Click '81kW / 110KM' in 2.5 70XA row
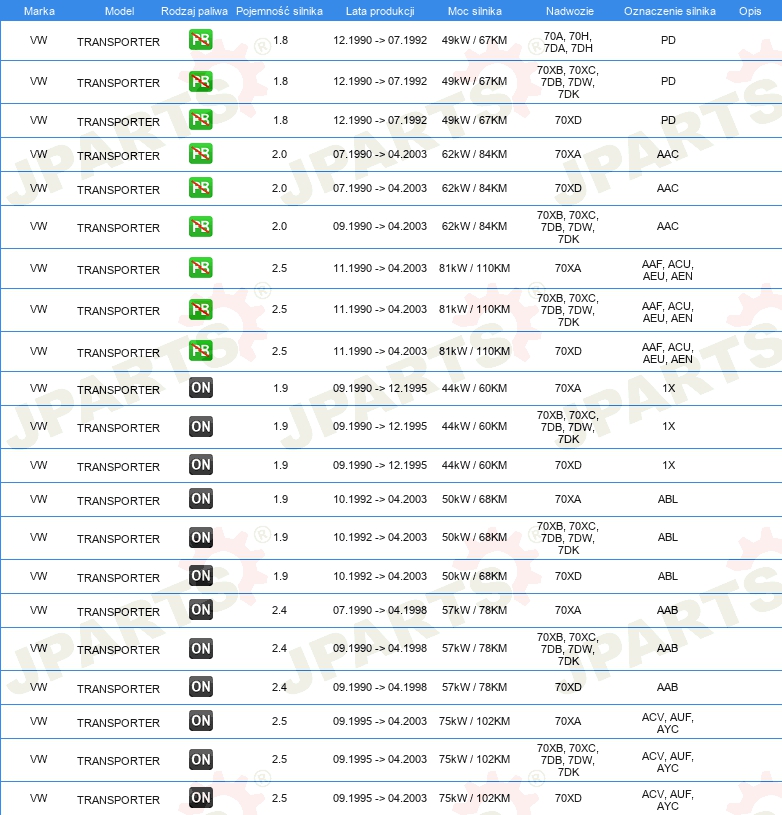 click(x=474, y=268)
